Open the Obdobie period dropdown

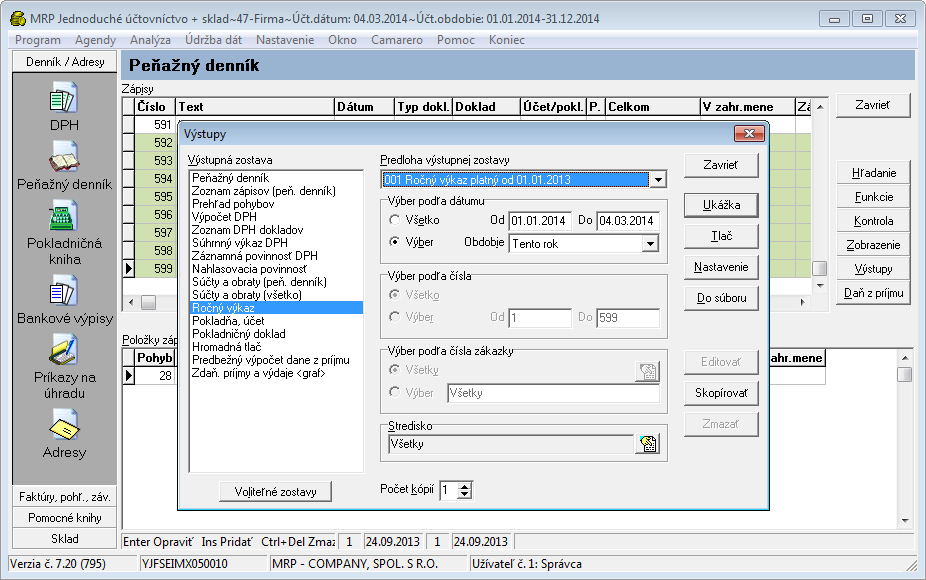pyautogui.click(x=649, y=243)
